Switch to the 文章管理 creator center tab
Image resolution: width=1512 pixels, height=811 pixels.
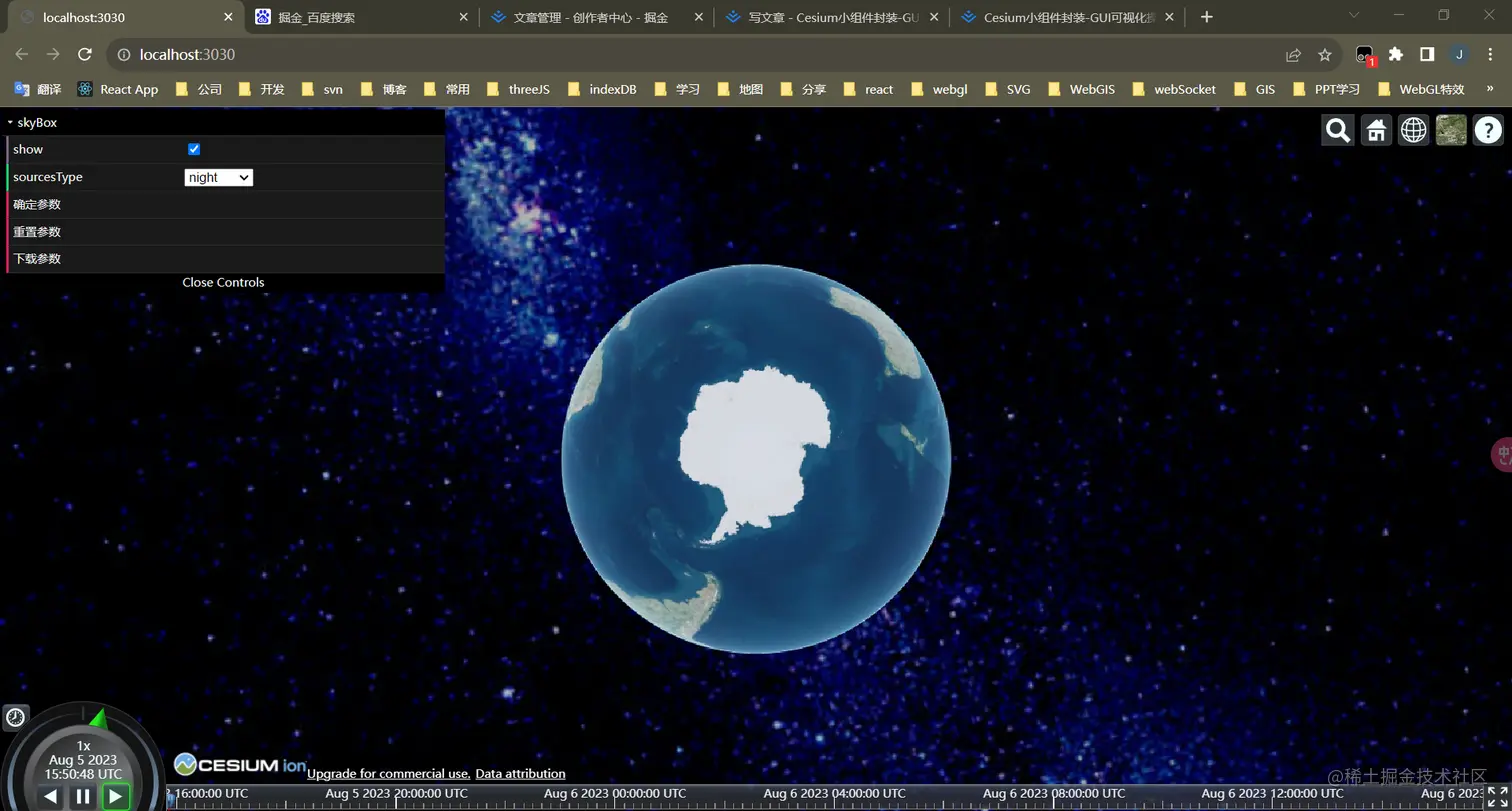tap(590, 16)
